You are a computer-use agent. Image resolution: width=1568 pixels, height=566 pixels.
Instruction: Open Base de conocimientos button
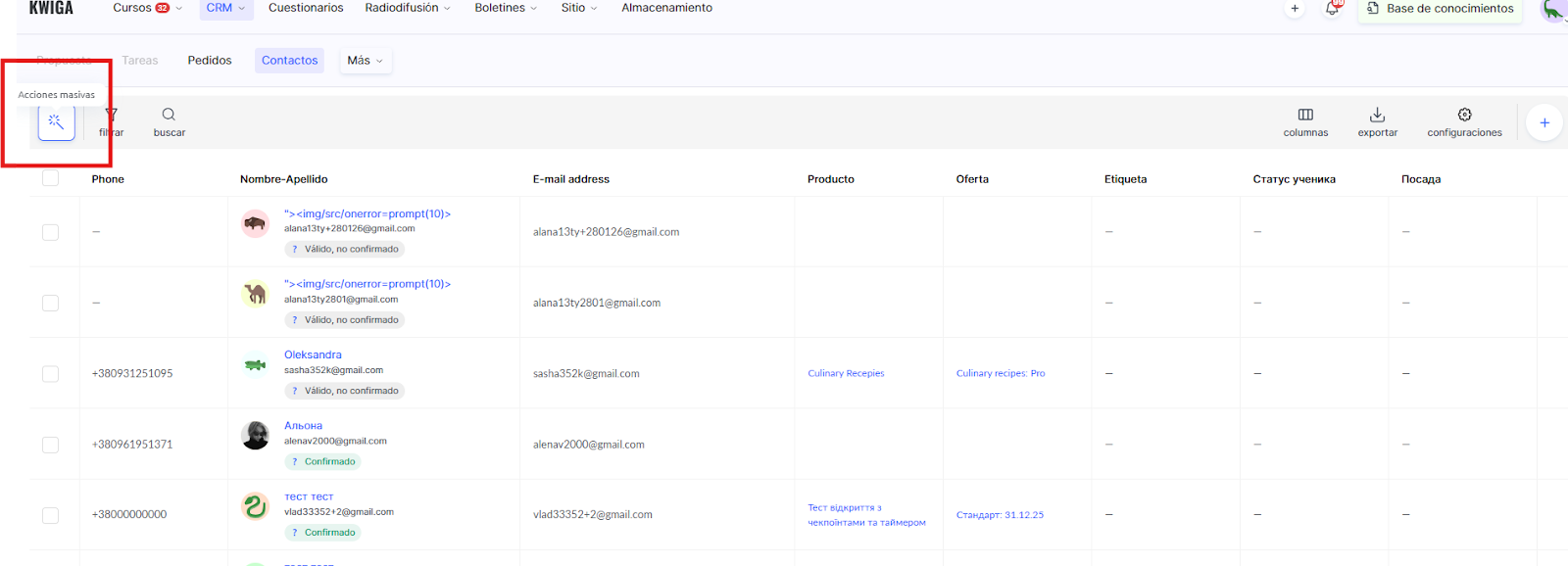[1440, 9]
